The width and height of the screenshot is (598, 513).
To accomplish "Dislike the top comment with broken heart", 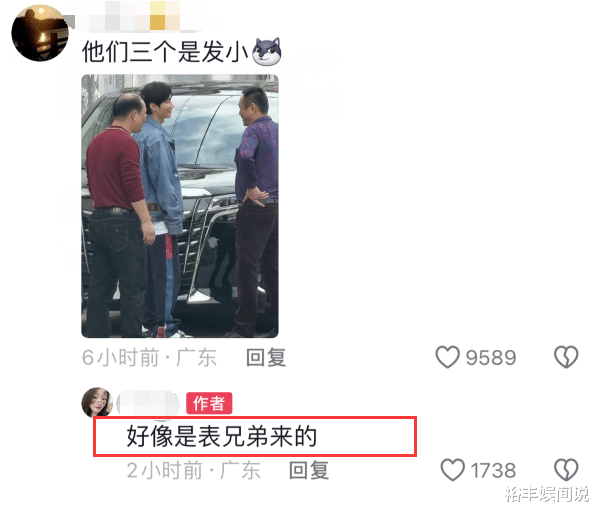I will [x=566, y=357].
